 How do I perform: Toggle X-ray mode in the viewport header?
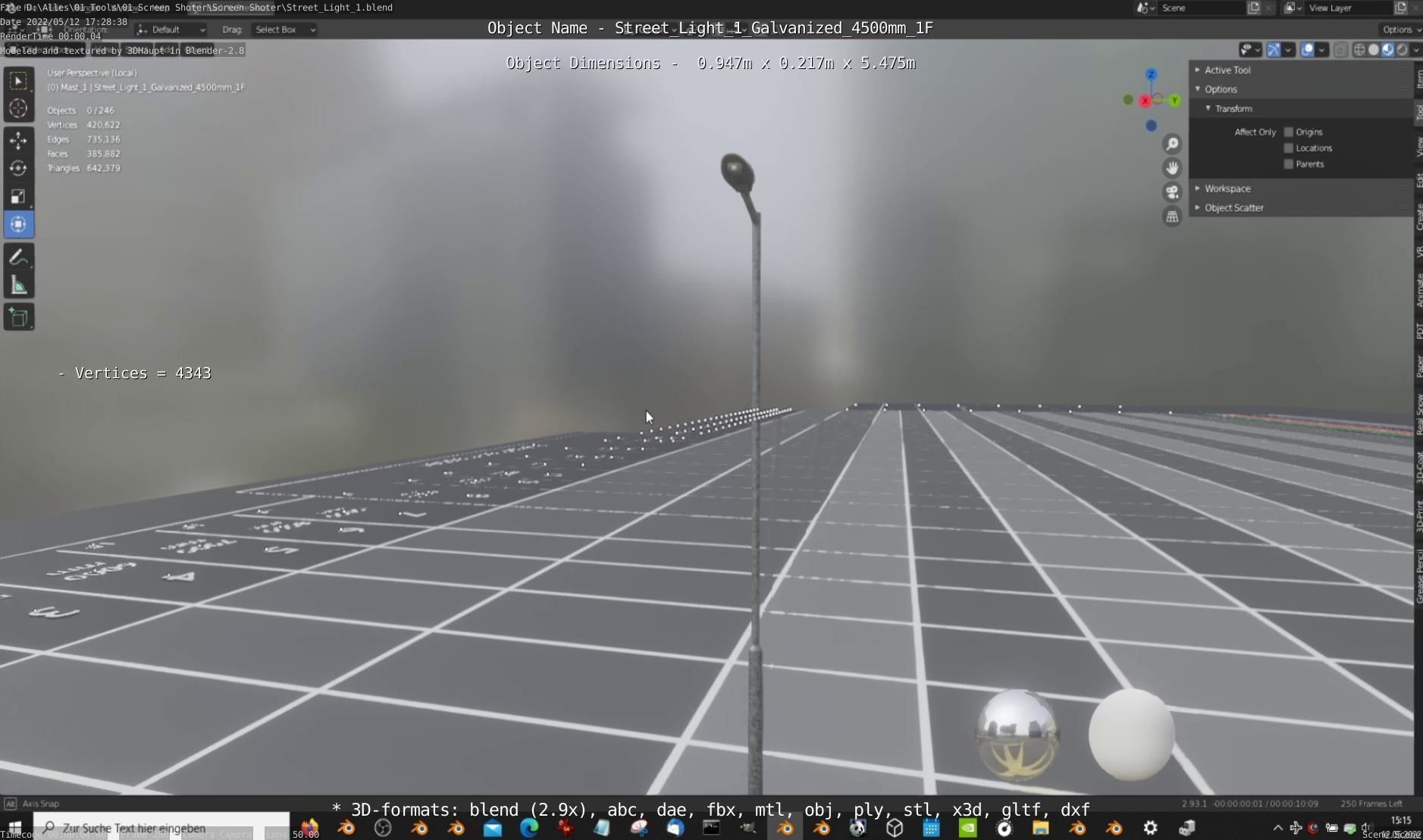coord(1340,50)
